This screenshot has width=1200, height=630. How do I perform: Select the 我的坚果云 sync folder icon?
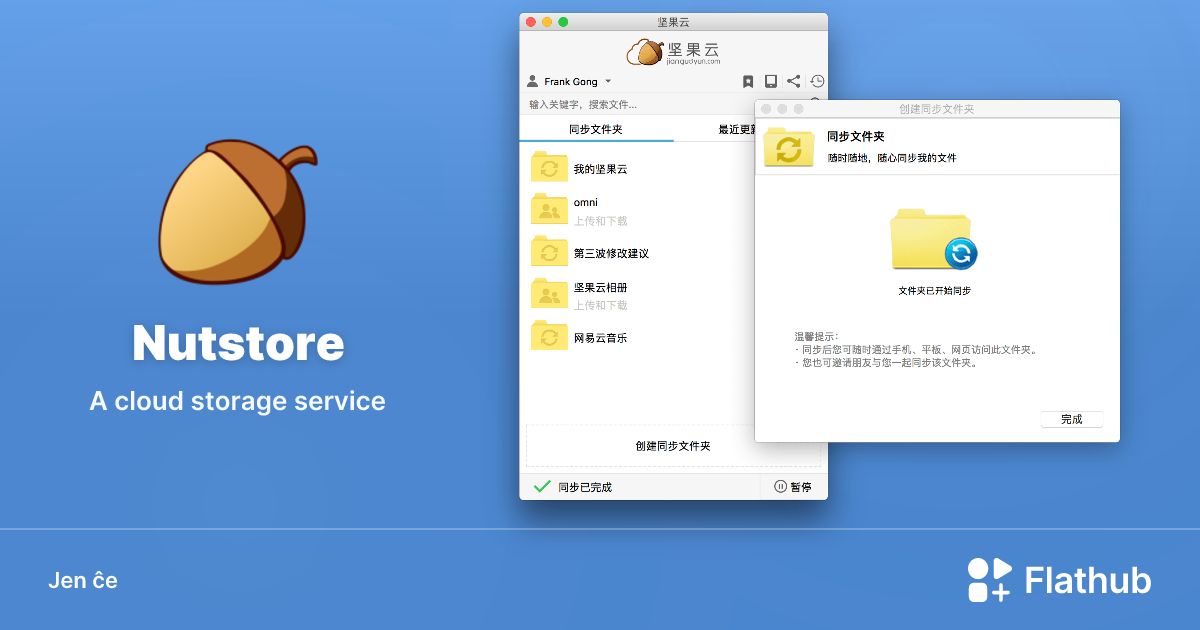pyautogui.click(x=548, y=167)
